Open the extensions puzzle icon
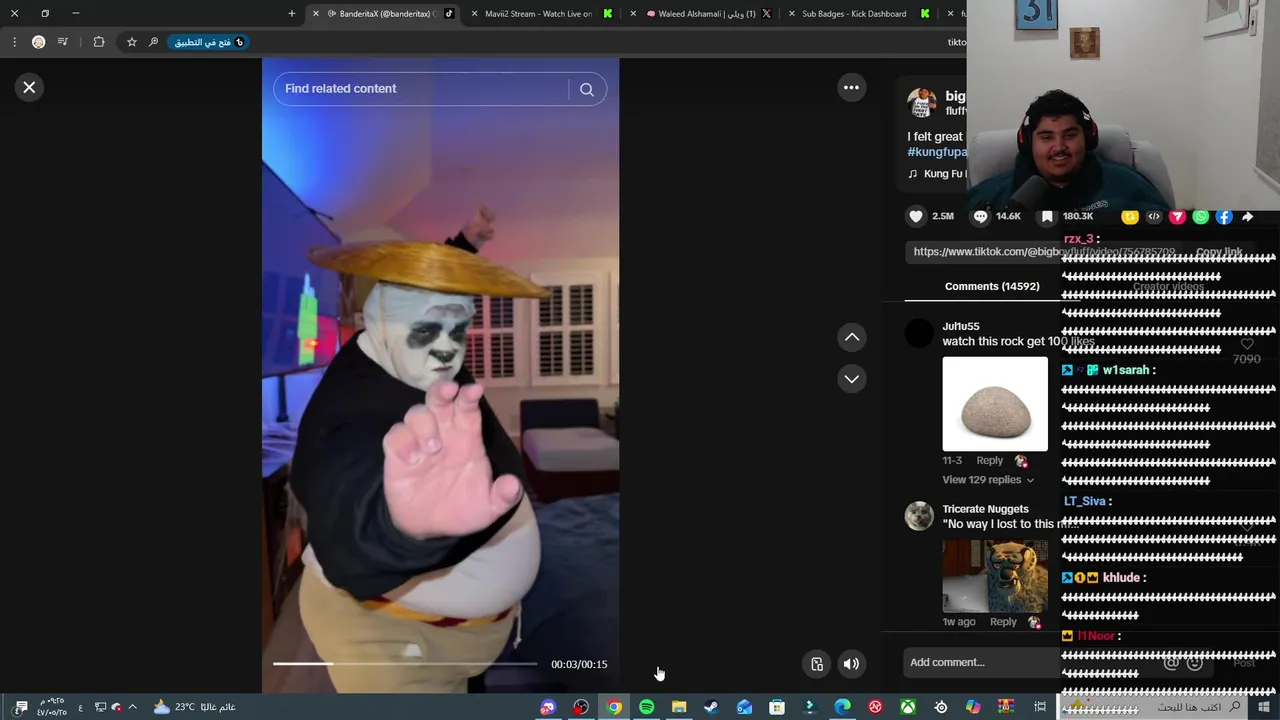 [99, 42]
